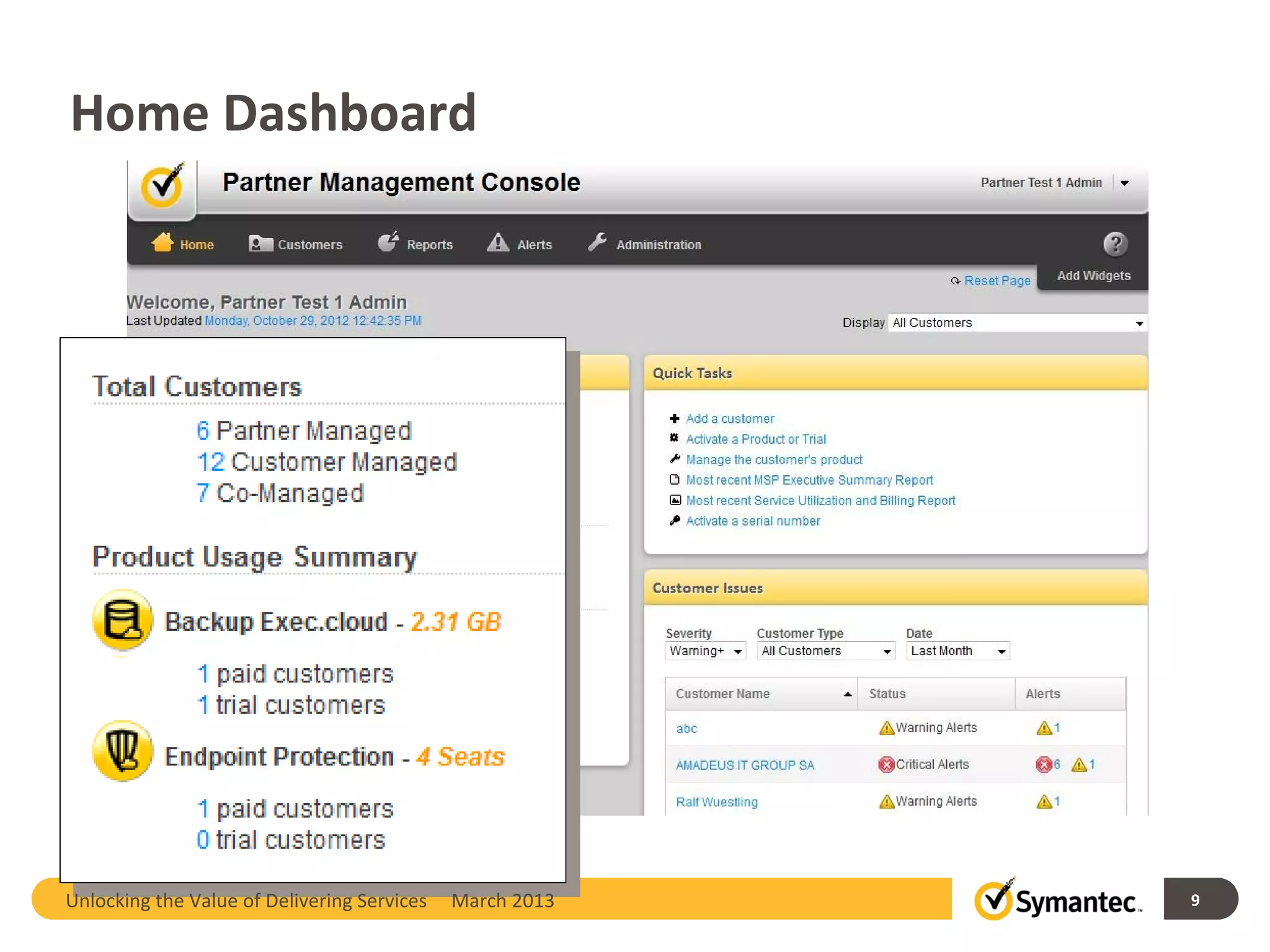Screen dimensions: 1270x952
Task: Open the Date Last Month dropdown
Action: click(x=958, y=651)
